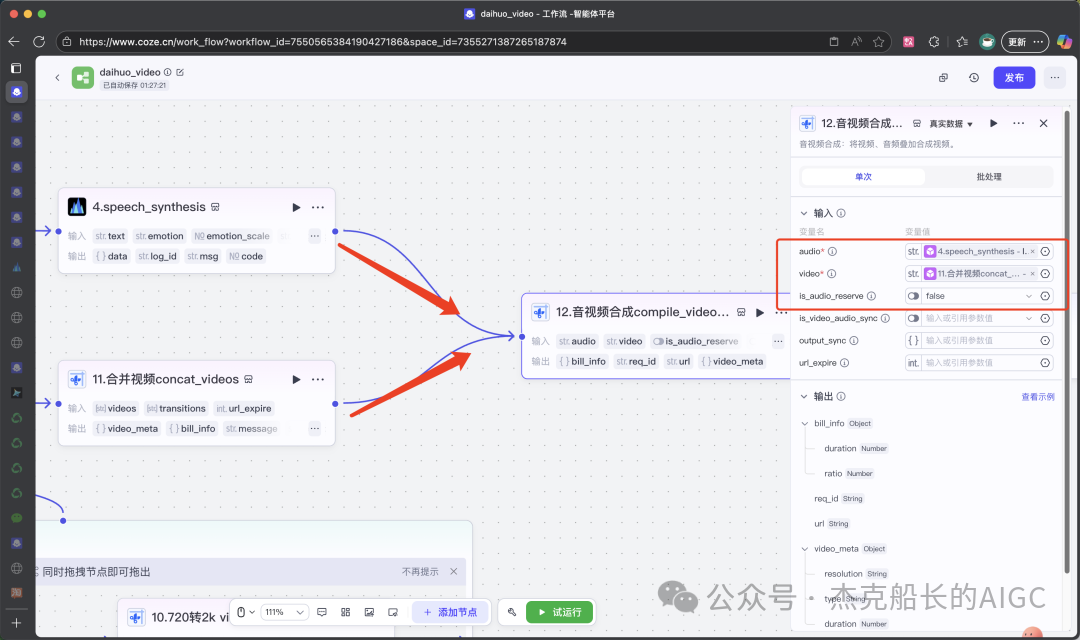Edit the daihuo_video workflow name pencil
This screenshot has width=1080, height=640.
tap(180, 72)
